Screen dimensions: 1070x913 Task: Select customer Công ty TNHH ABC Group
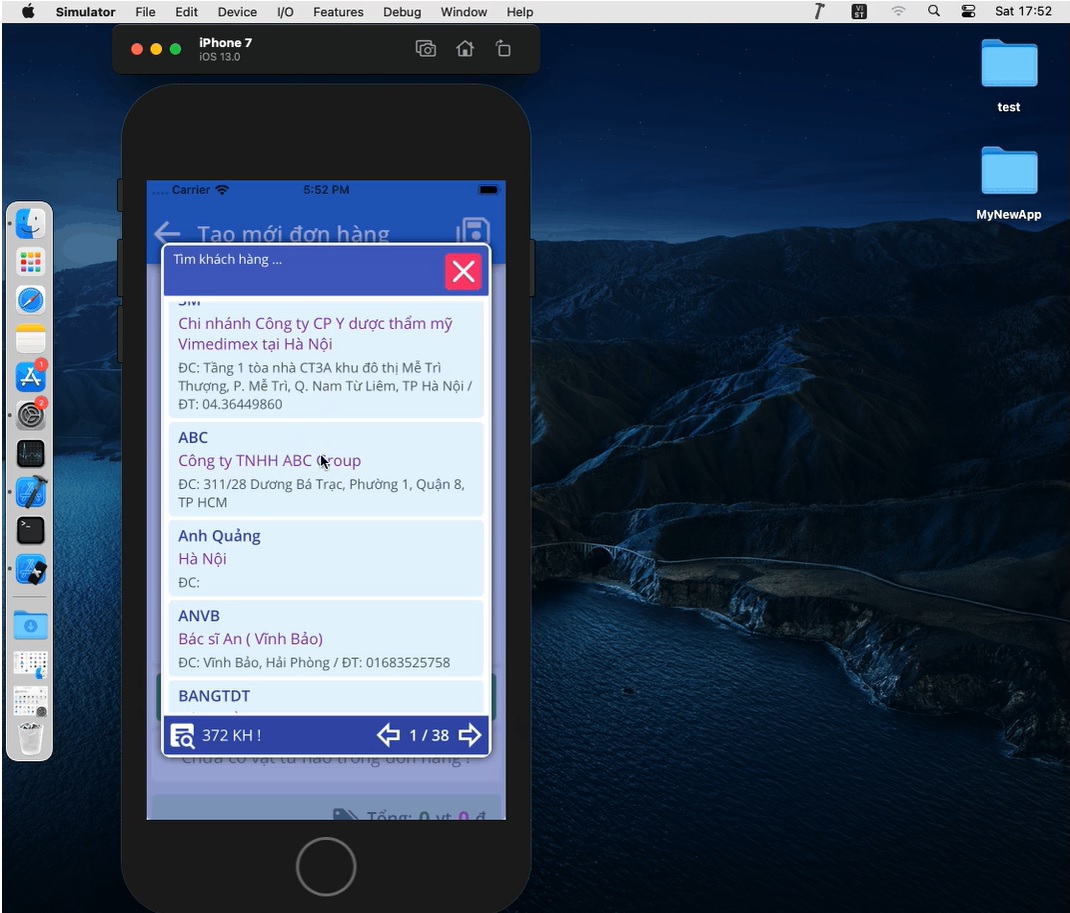coord(325,469)
